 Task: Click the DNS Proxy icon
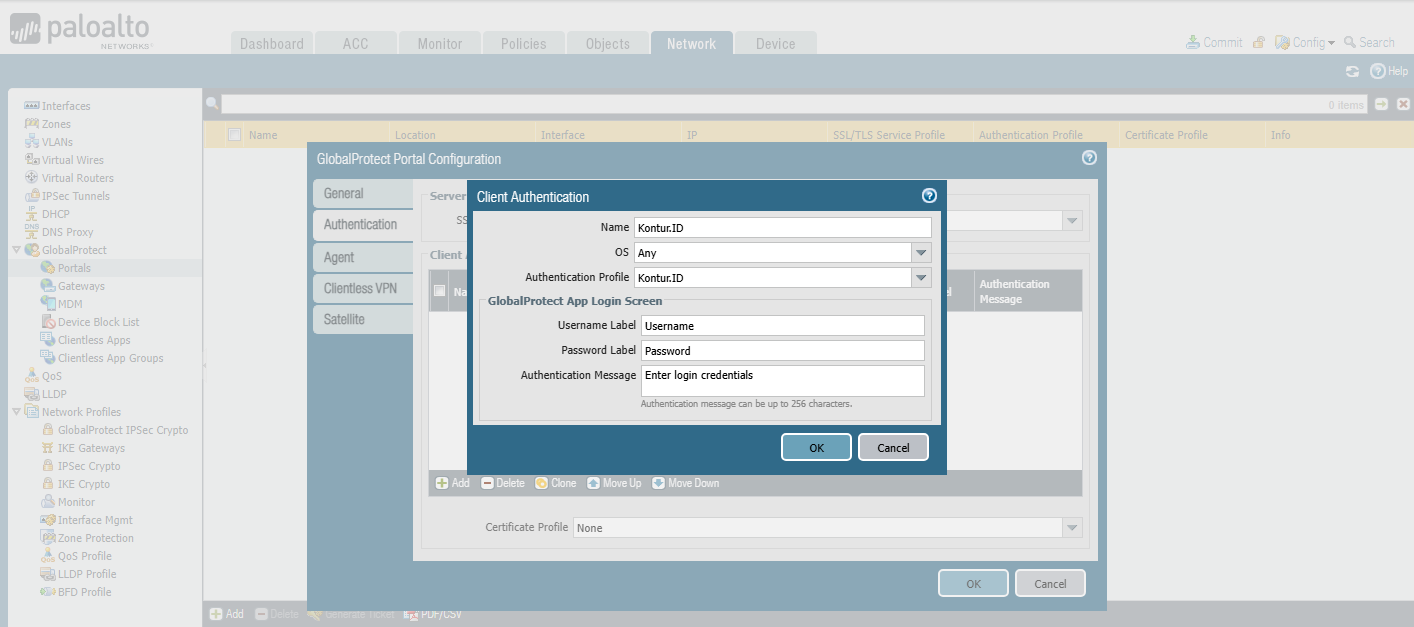coord(31,232)
